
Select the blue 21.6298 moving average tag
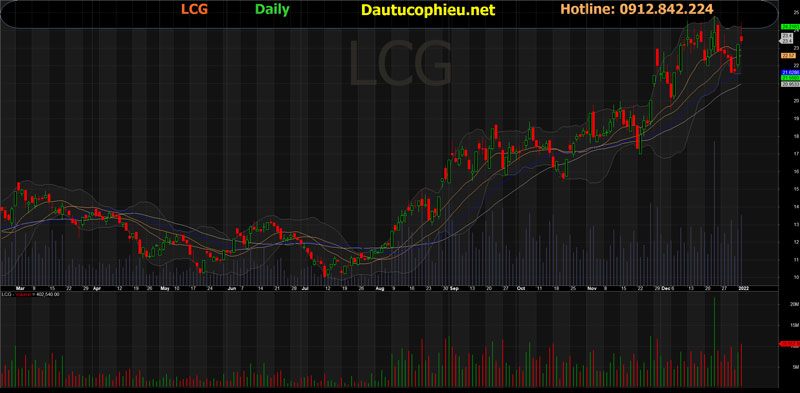790,72
